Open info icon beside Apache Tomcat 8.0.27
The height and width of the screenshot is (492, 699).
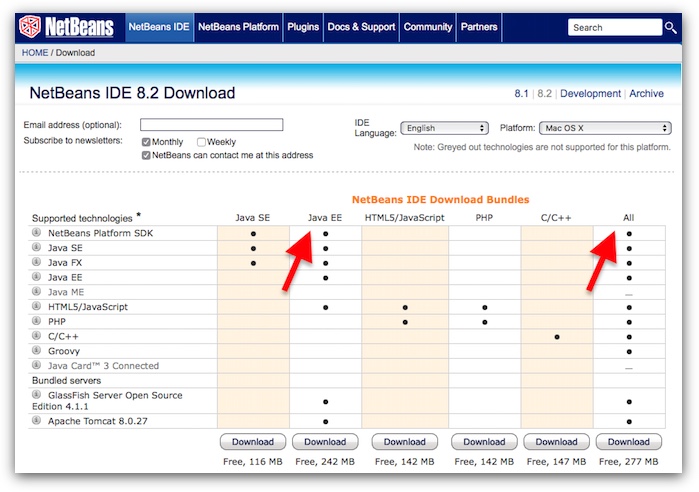(37, 420)
